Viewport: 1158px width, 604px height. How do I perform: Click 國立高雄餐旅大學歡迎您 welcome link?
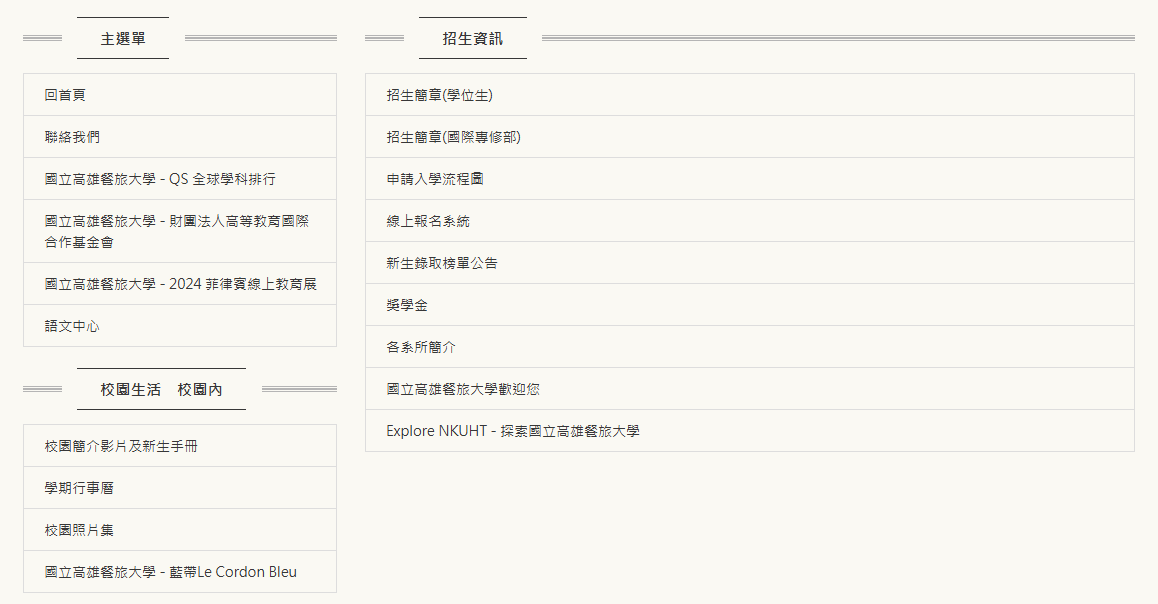[463, 389]
